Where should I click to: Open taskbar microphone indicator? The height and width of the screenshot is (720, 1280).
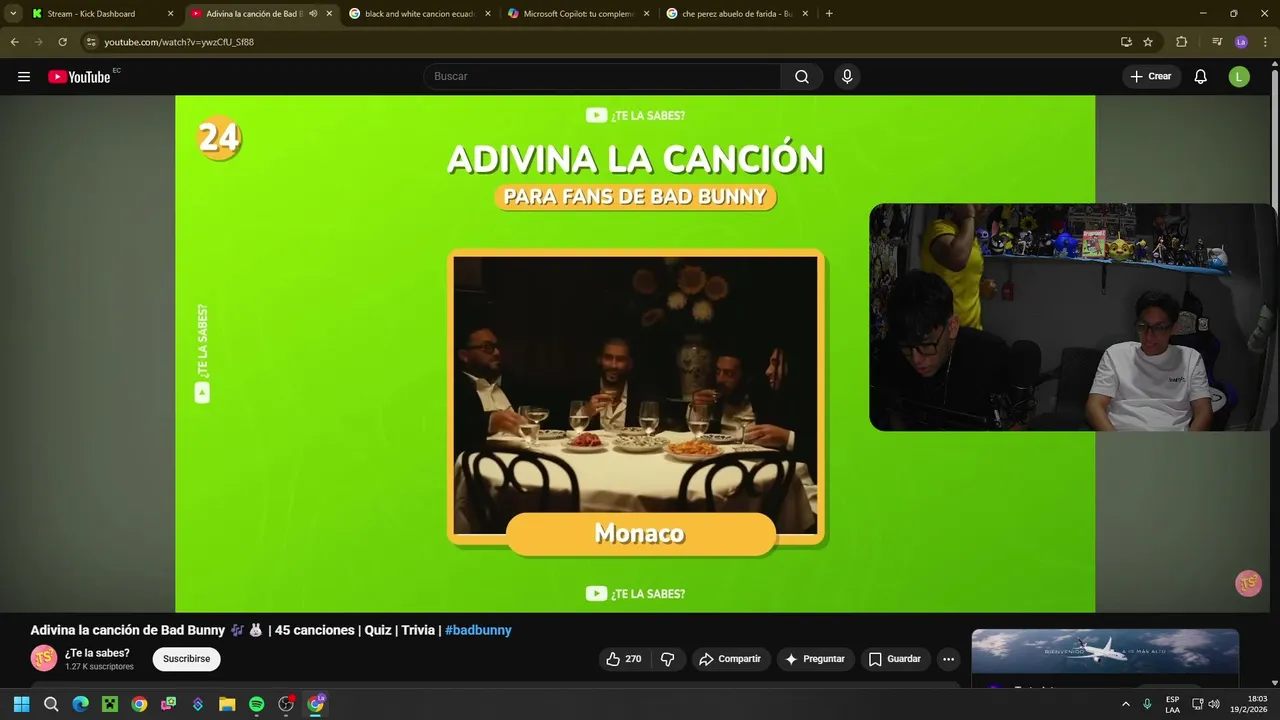pyautogui.click(x=1147, y=704)
